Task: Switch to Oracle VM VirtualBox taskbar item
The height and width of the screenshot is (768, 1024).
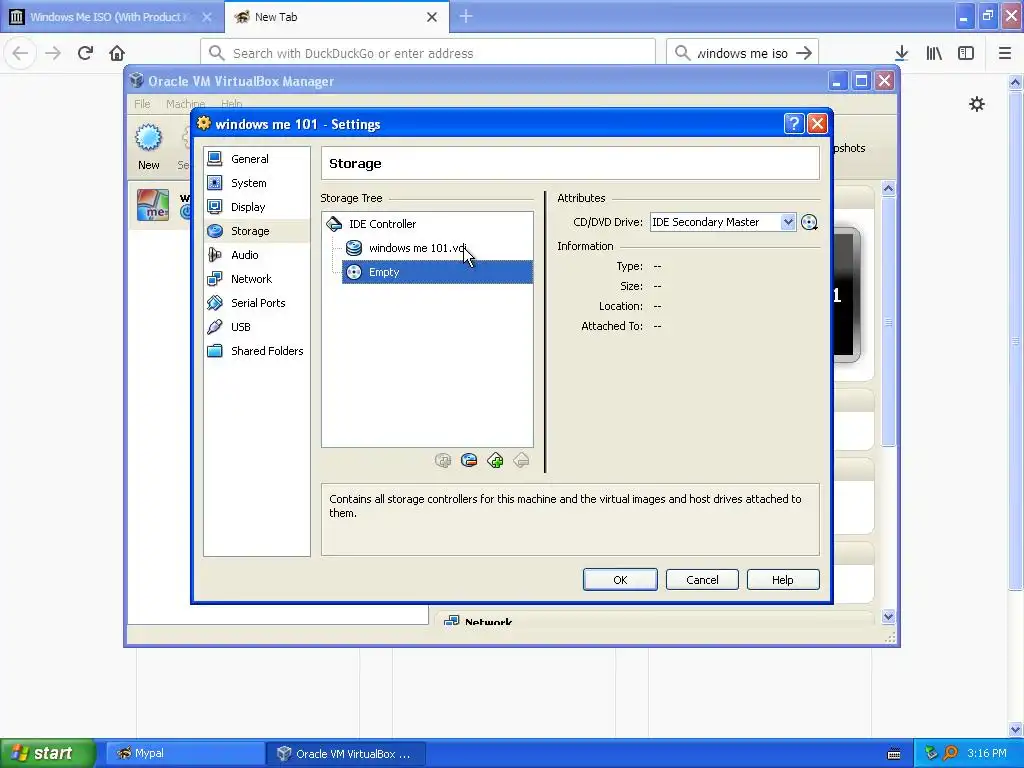Action: [x=347, y=753]
